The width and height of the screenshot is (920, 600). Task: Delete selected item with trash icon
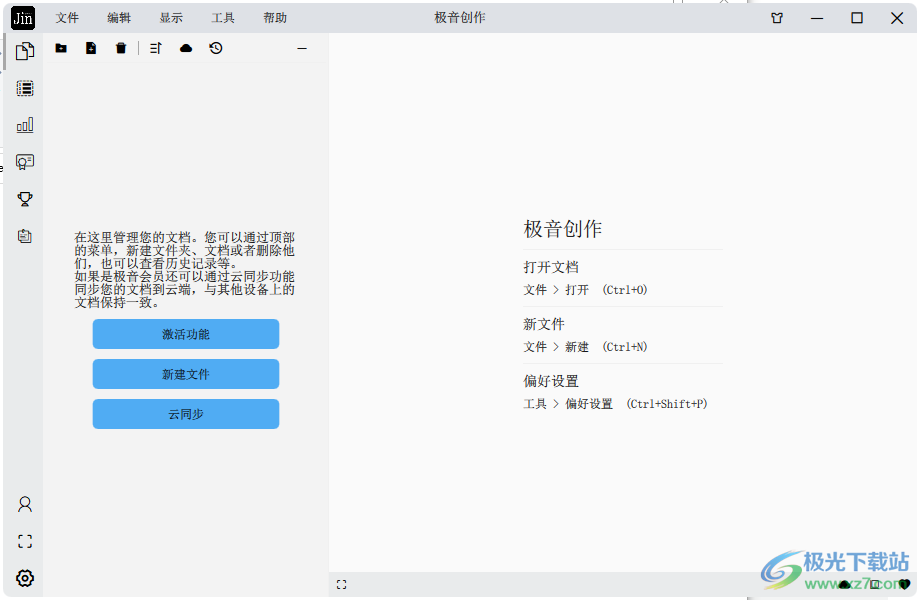121,48
